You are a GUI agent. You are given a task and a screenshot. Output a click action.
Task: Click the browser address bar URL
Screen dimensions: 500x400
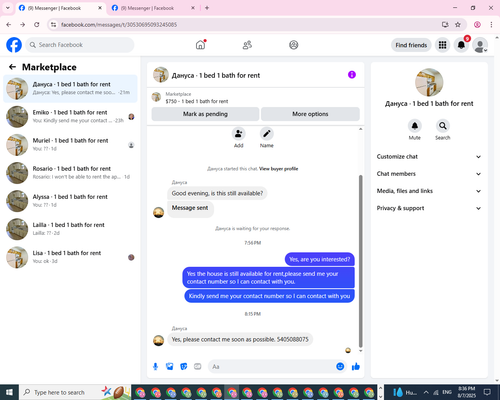point(119,25)
